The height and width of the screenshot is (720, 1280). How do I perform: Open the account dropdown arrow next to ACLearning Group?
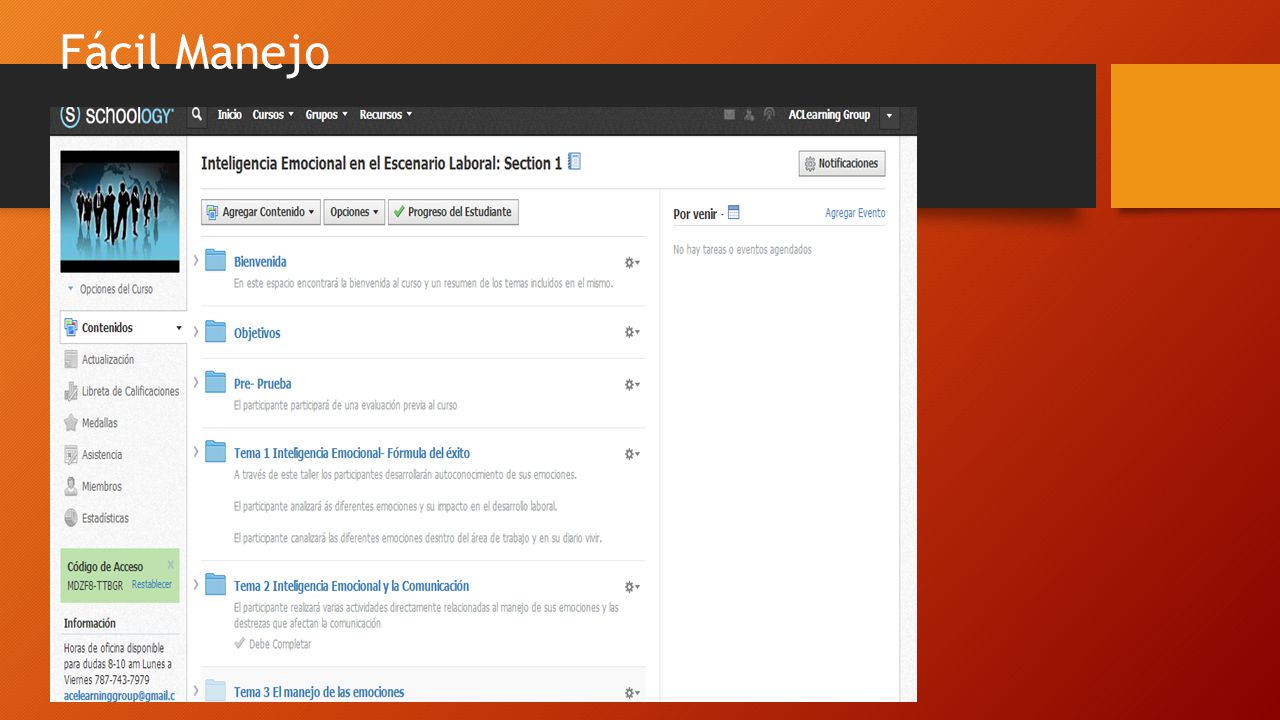click(890, 116)
